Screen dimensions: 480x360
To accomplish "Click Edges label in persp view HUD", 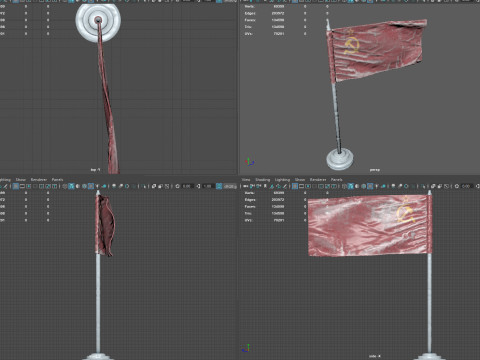I will pyautogui.click(x=250, y=13).
